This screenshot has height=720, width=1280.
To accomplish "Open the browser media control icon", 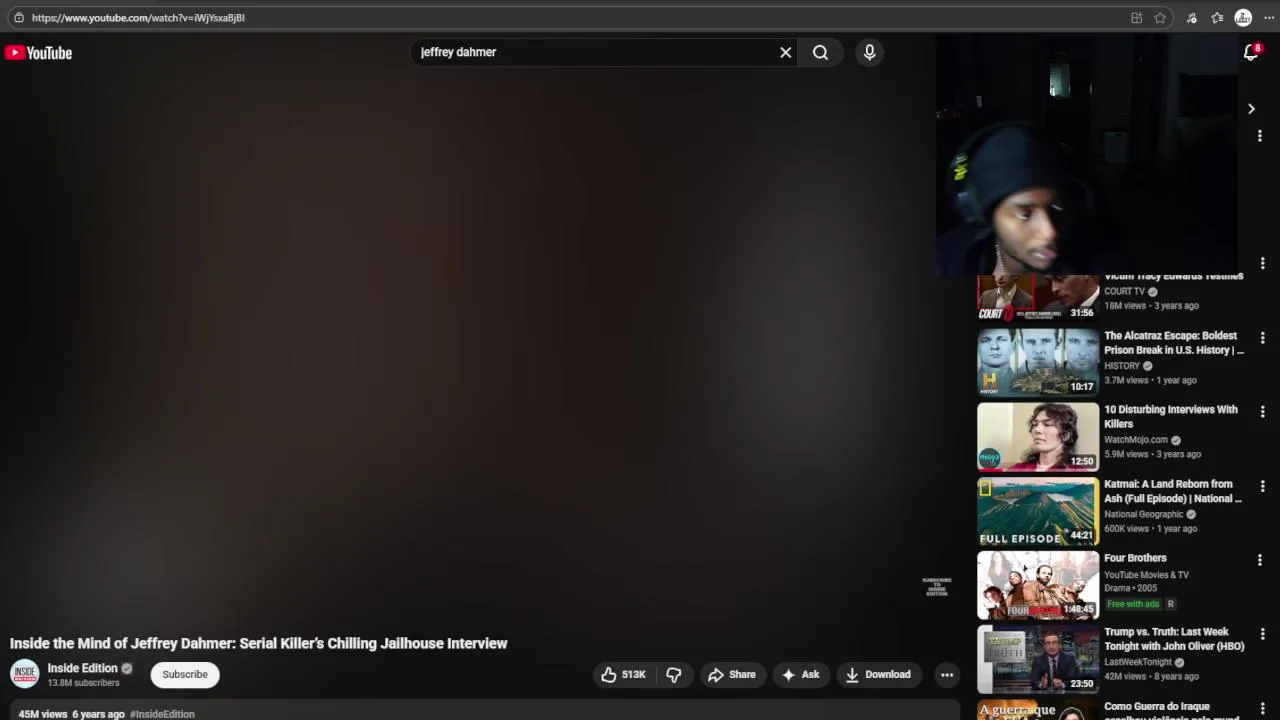I will pyautogui.click(x=1192, y=17).
